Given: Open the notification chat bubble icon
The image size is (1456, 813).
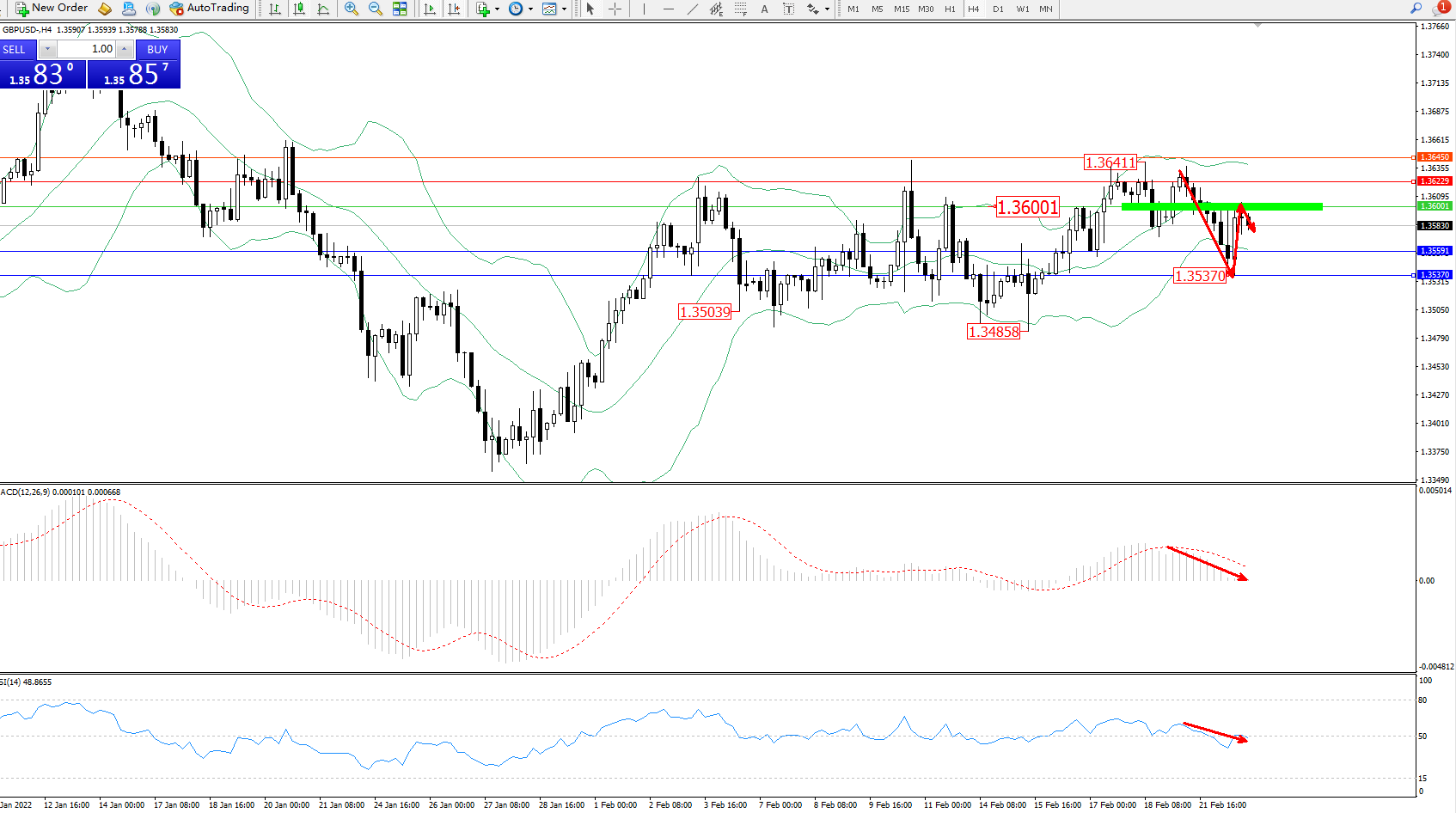Looking at the screenshot, I should point(1441,9).
